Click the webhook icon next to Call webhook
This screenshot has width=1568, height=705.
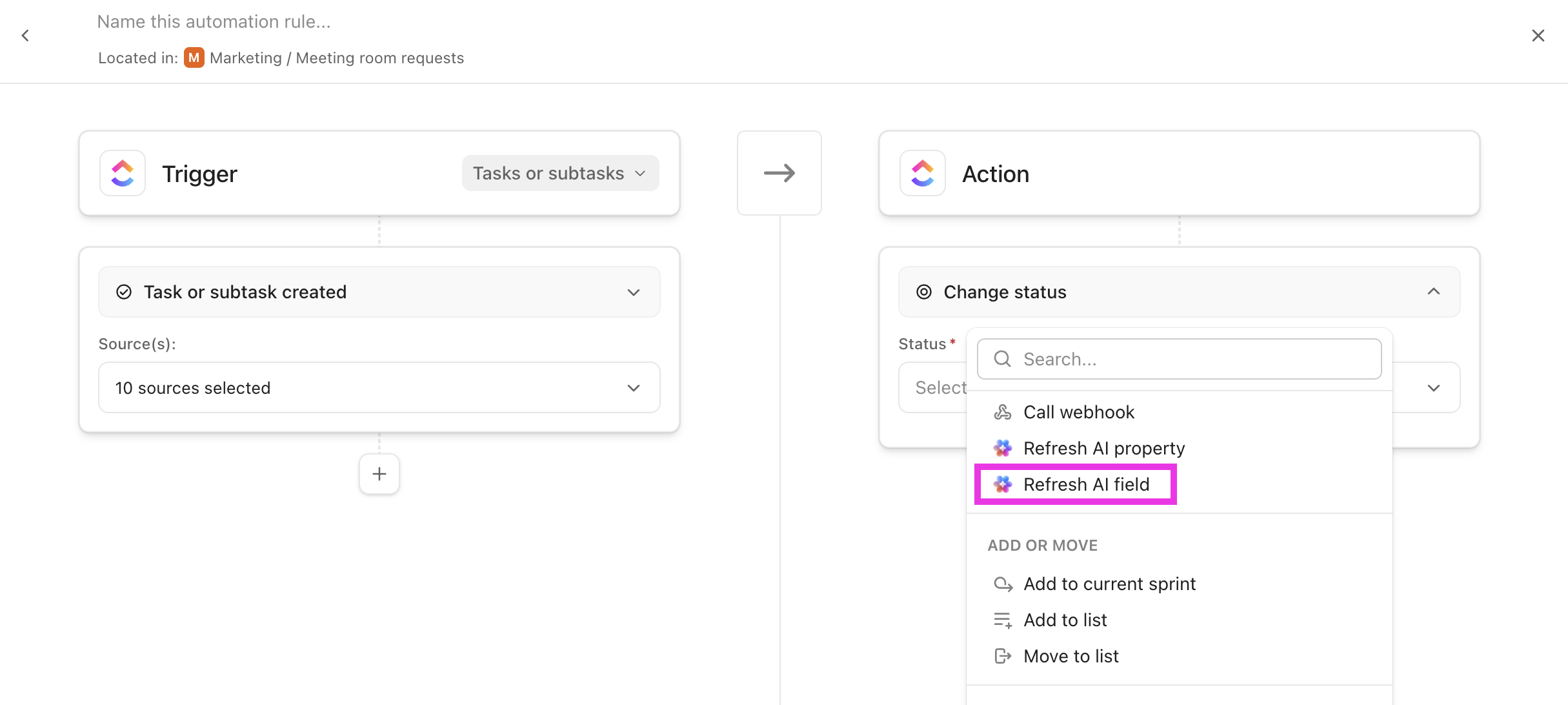click(x=1002, y=412)
